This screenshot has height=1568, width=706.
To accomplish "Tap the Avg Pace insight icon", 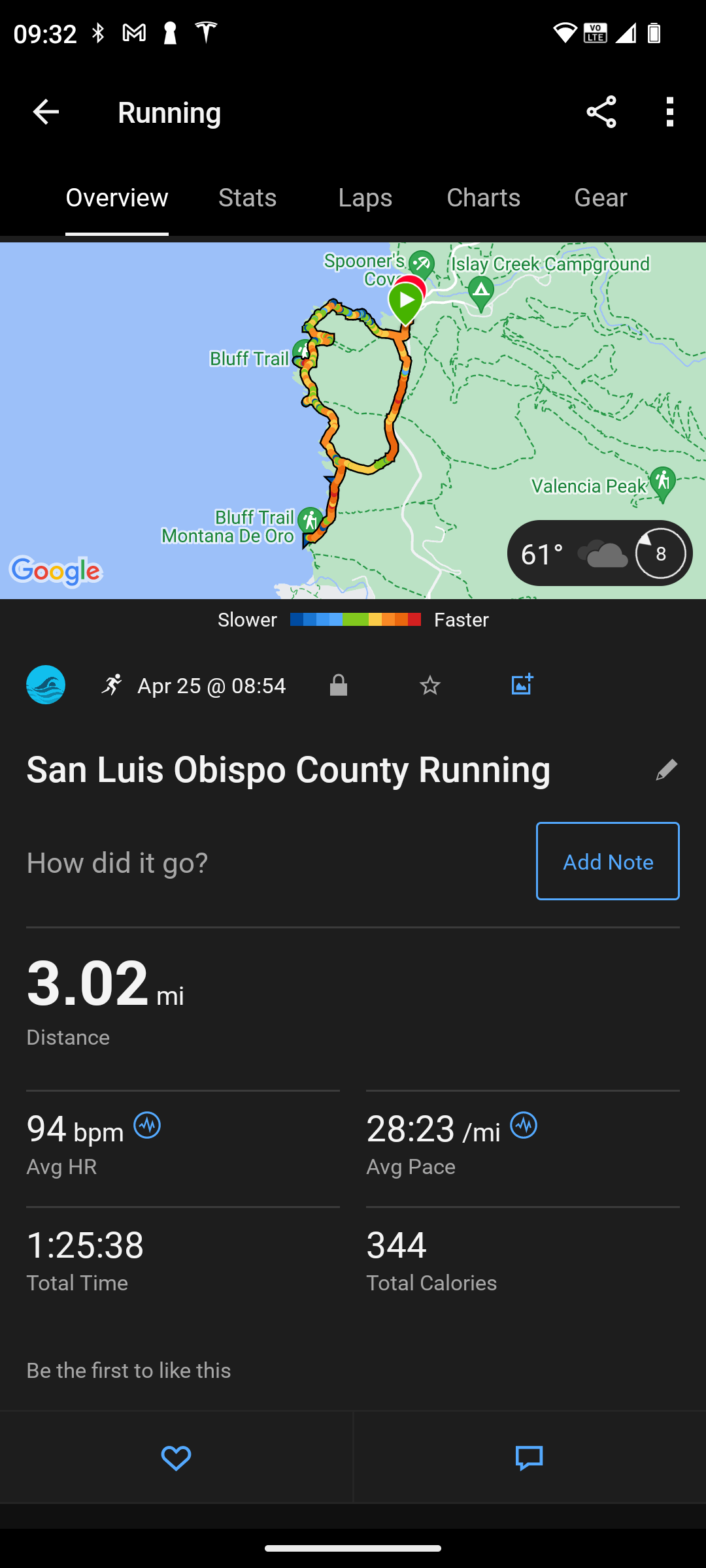I will coord(524,1126).
